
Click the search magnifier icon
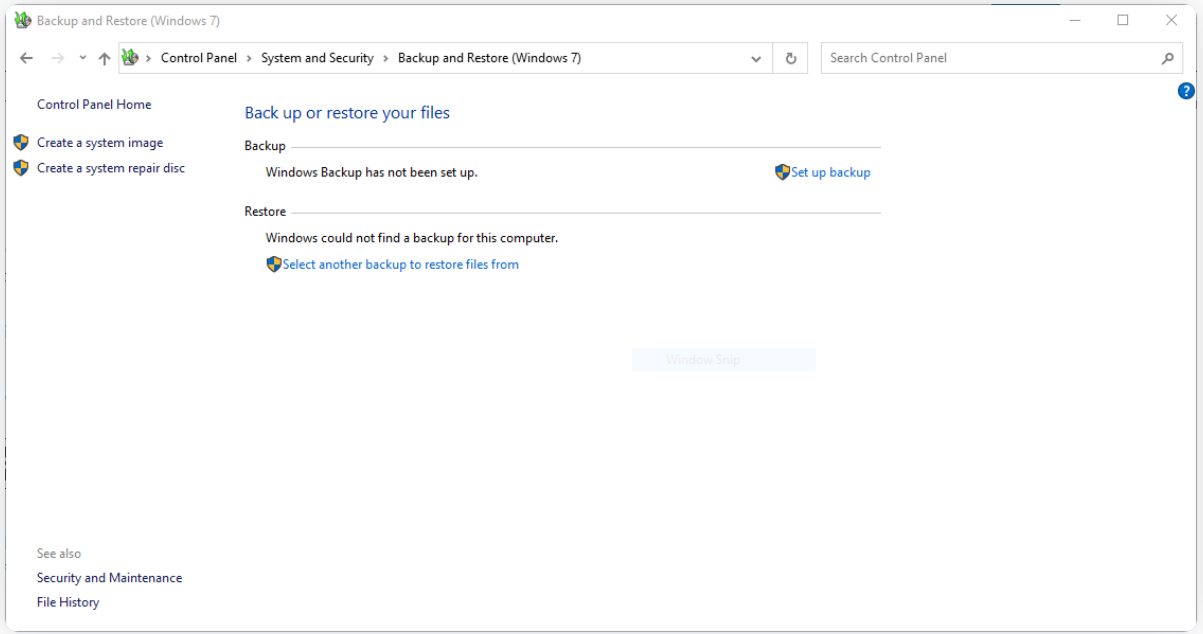(x=1167, y=58)
